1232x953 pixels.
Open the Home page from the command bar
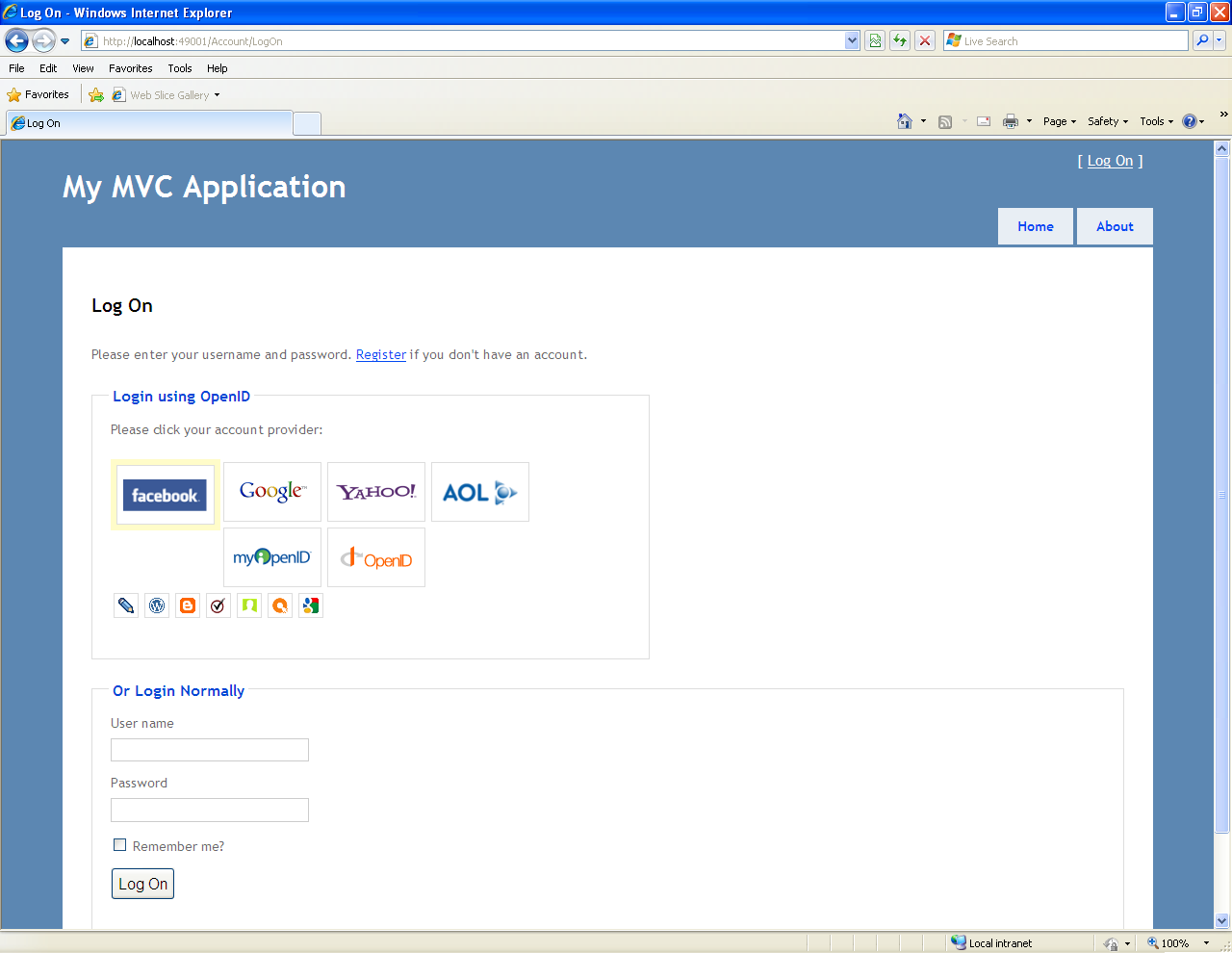[905, 121]
